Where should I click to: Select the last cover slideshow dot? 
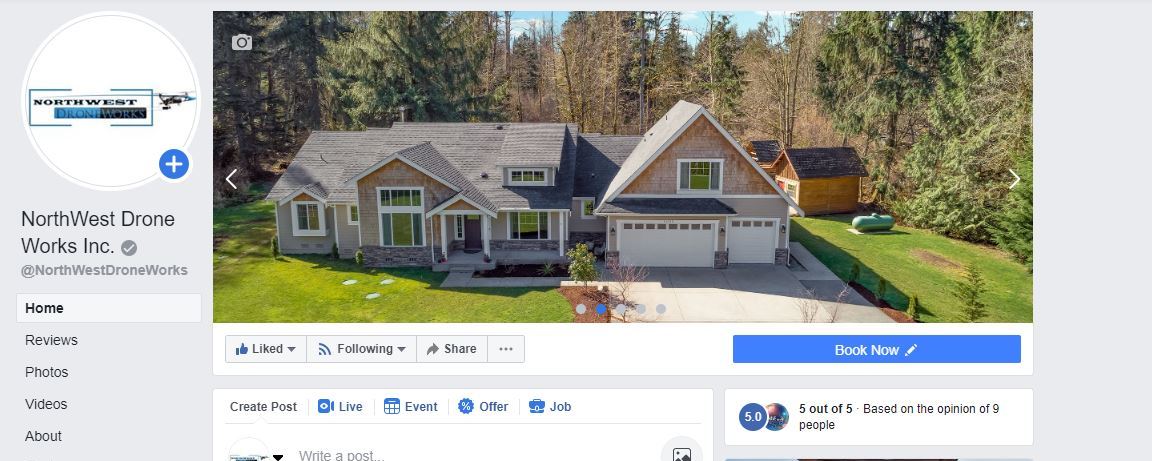(x=660, y=310)
